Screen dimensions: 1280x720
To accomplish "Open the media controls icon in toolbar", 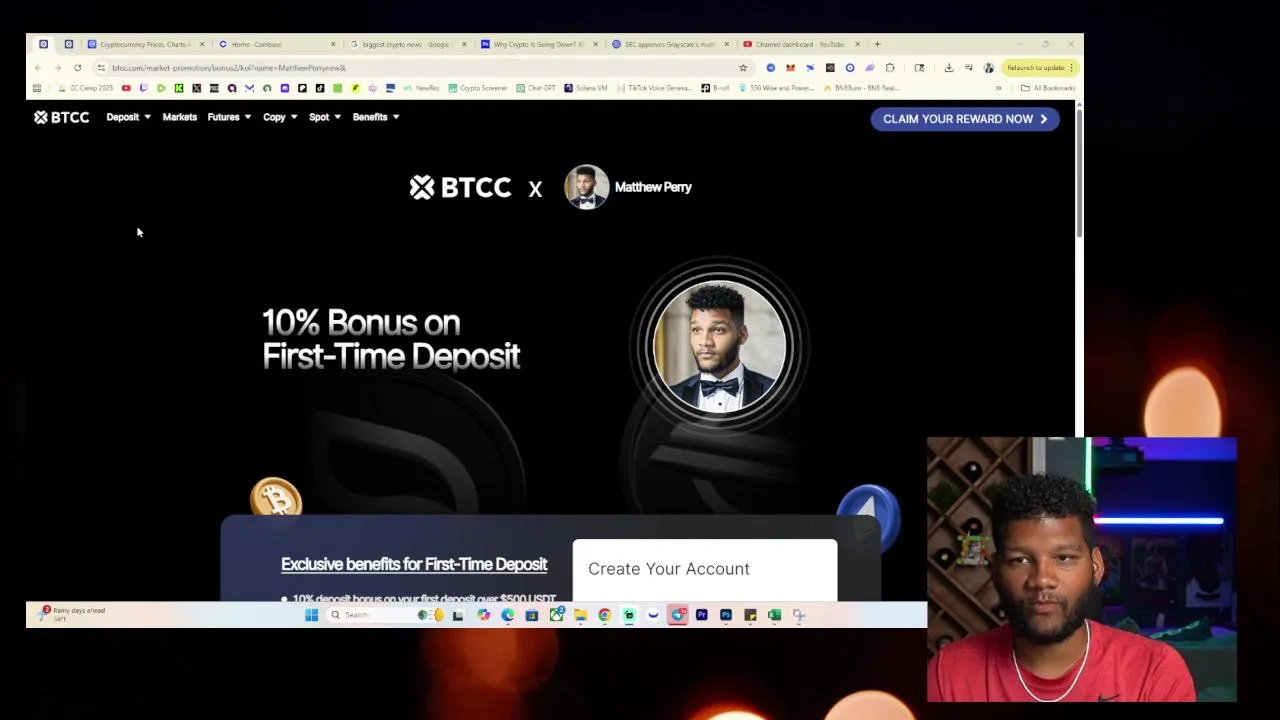I will pos(969,68).
